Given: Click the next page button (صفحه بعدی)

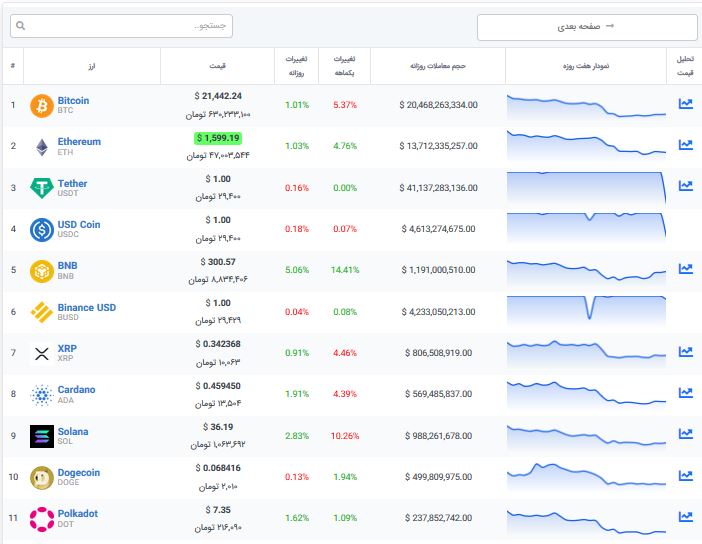Looking at the screenshot, I should (586, 27).
